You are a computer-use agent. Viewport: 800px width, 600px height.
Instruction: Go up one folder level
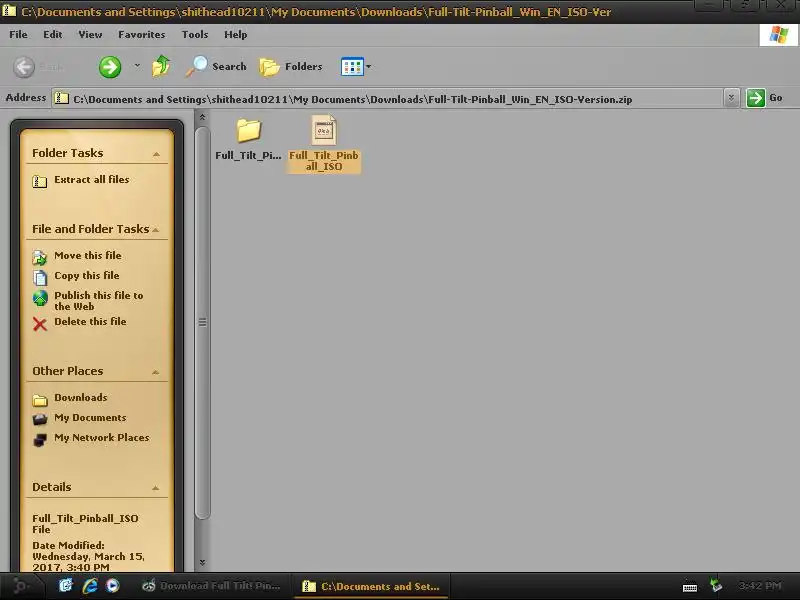pos(161,66)
